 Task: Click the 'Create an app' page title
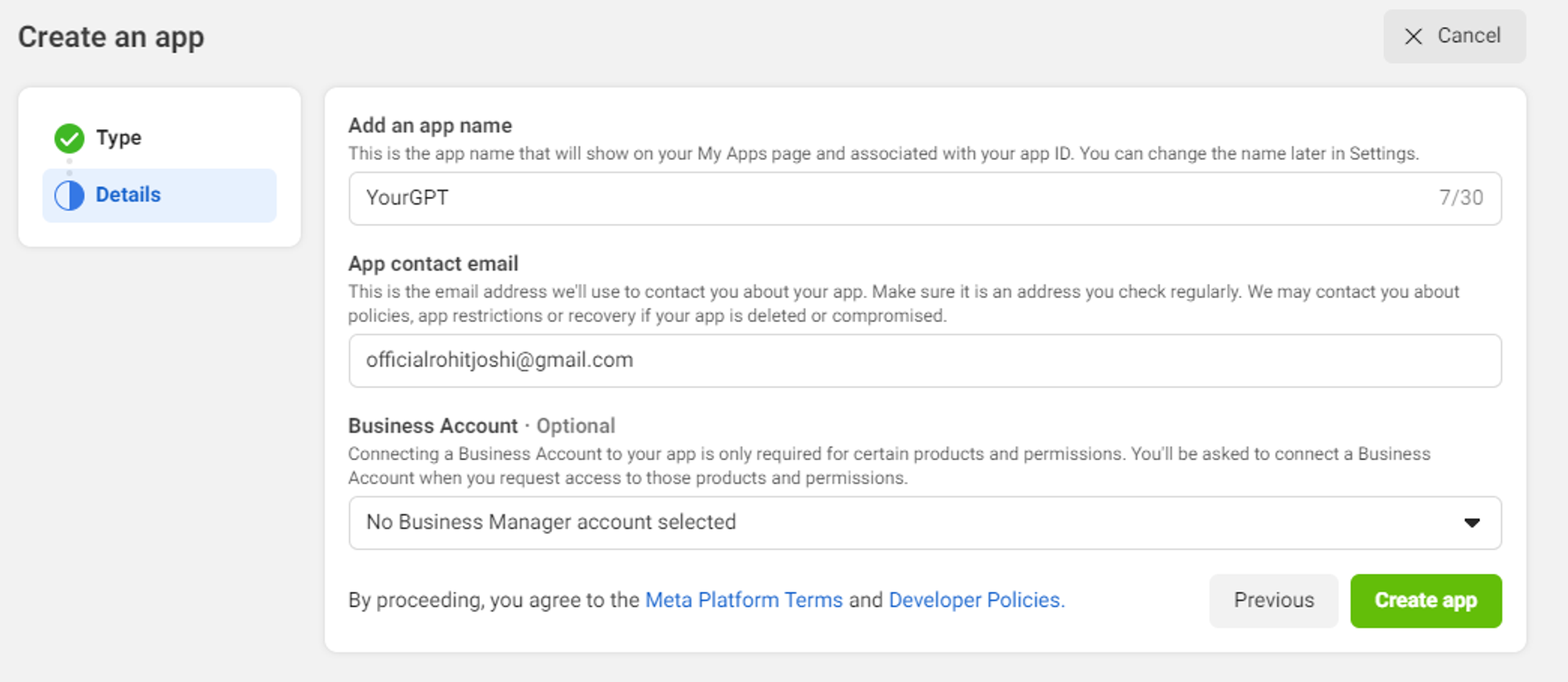pos(111,38)
